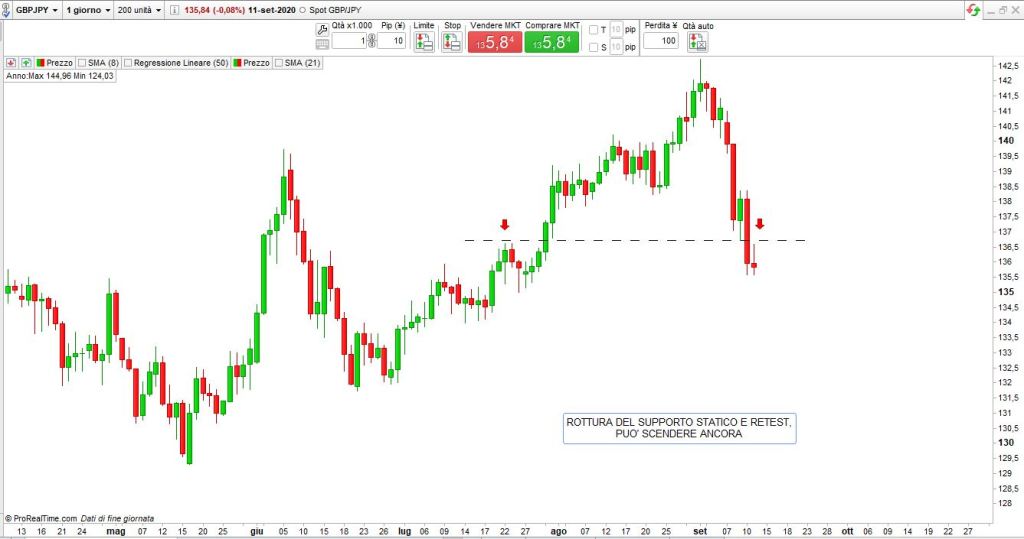This screenshot has height=539, width=1024.
Task: Click the keyboard icon under the wrench
Action: (322, 44)
